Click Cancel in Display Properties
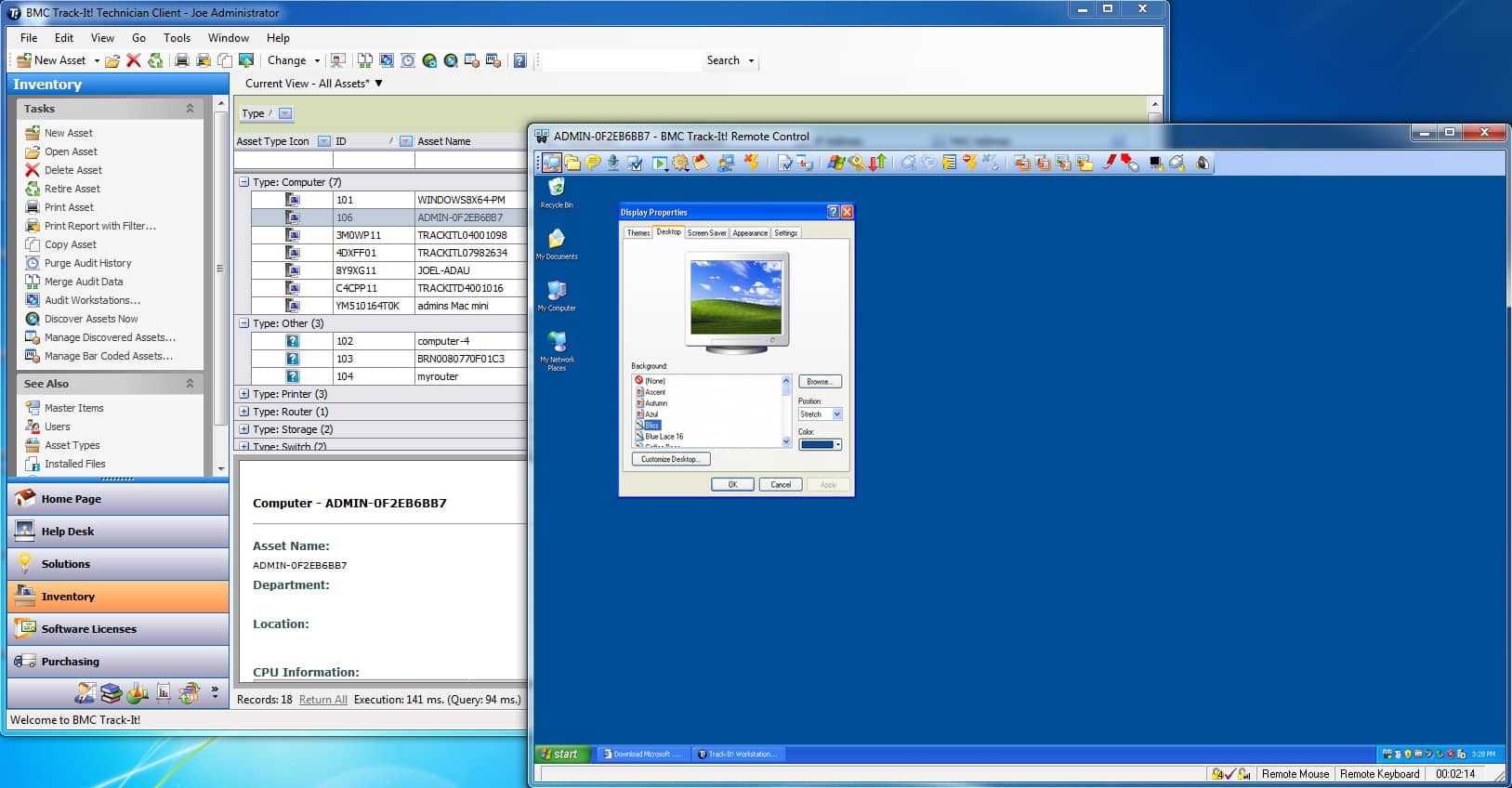1512x788 pixels. click(781, 484)
